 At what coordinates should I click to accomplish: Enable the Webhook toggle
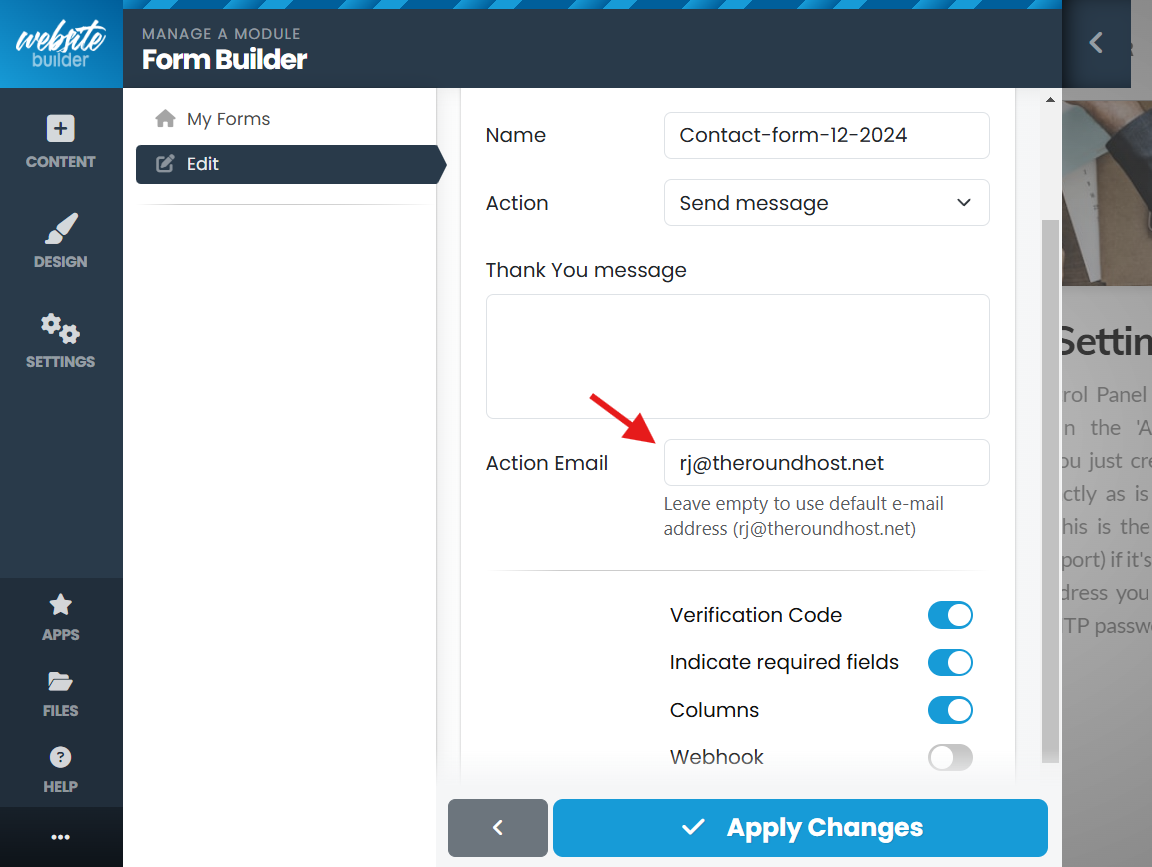[x=949, y=757]
